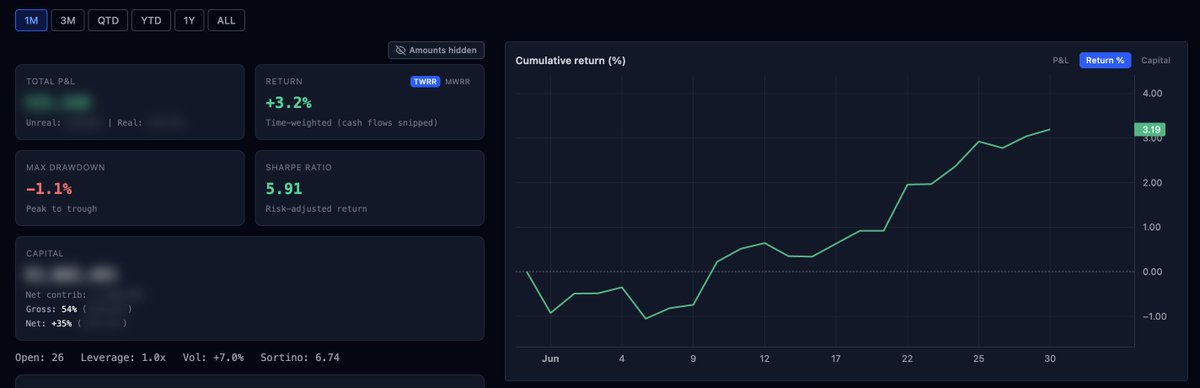Click the Open: 26 stat
The width and height of the screenshot is (1200, 388).
[40, 357]
